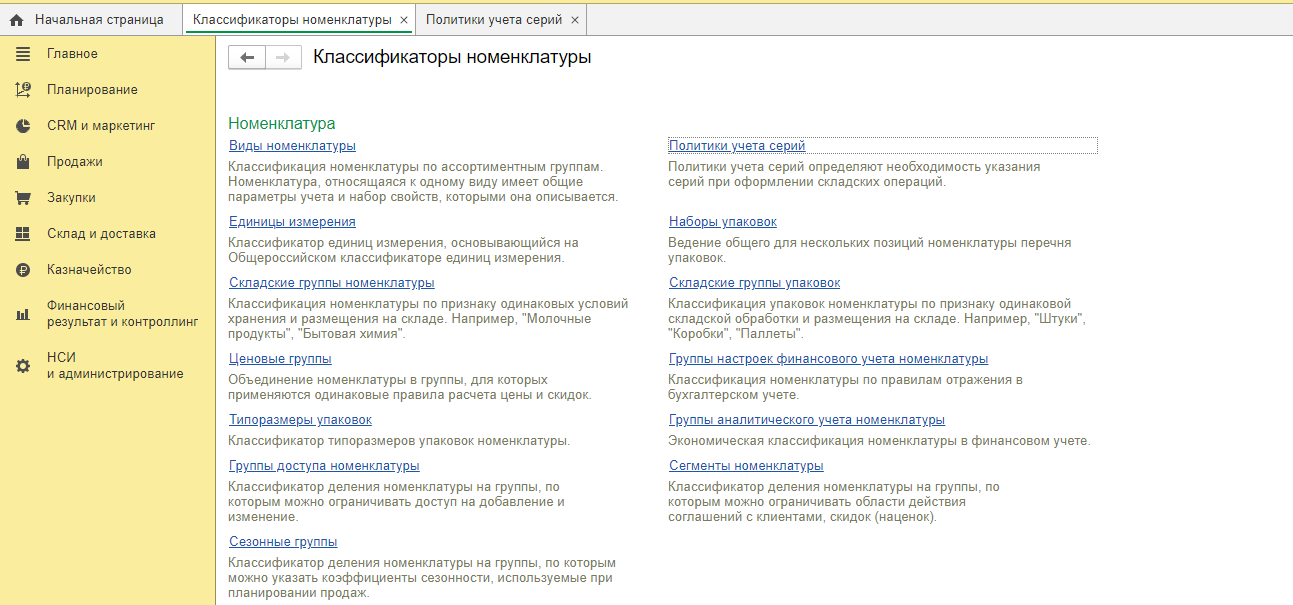
Task: Open the НСИ и администрирование gear icon
Action: click(23, 366)
